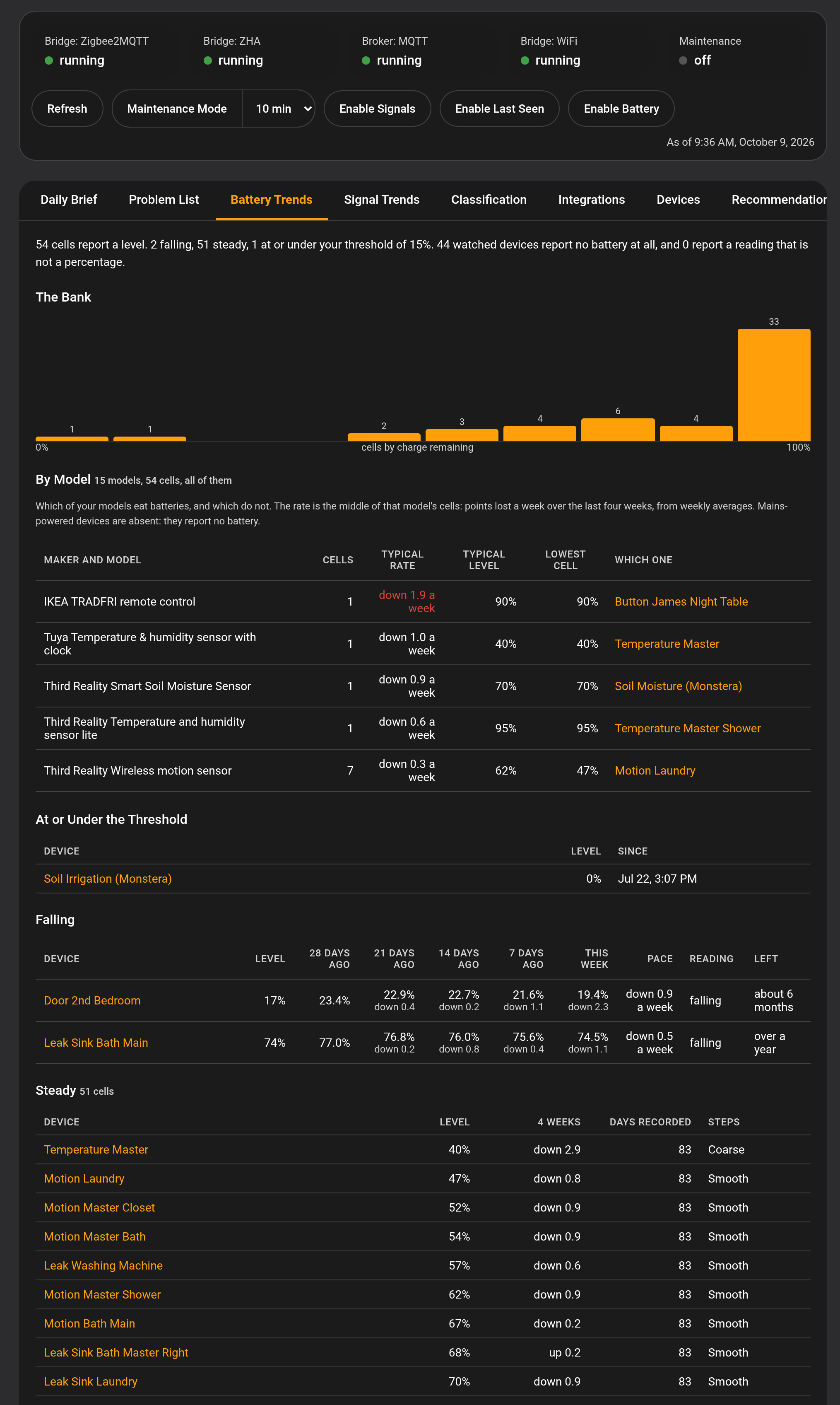Open Motion Laundry in Steady list
Viewport: 840px width, 1405px height.
click(84, 1178)
